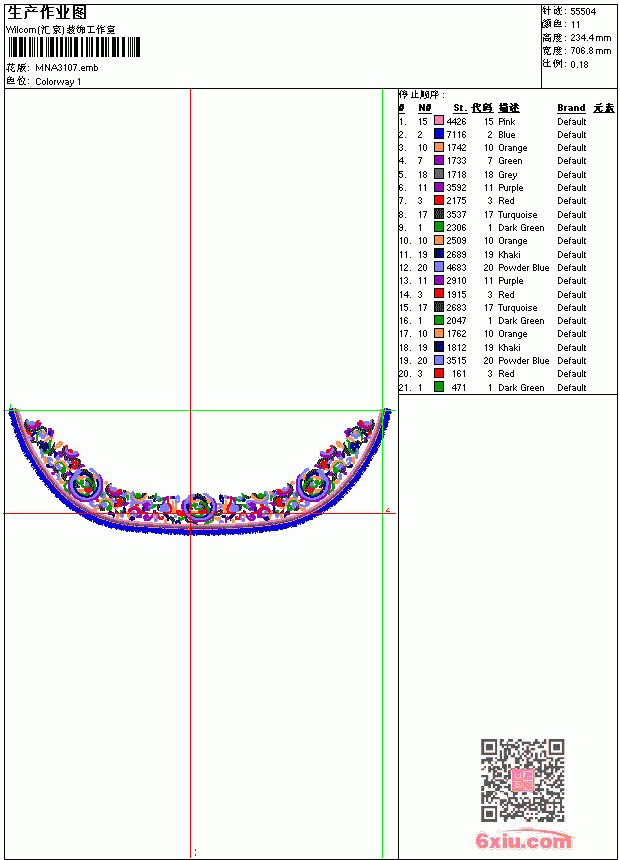Select the Turquoise swatch in row 8
Viewport: 620px width, 860px height.
[x=438, y=214]
